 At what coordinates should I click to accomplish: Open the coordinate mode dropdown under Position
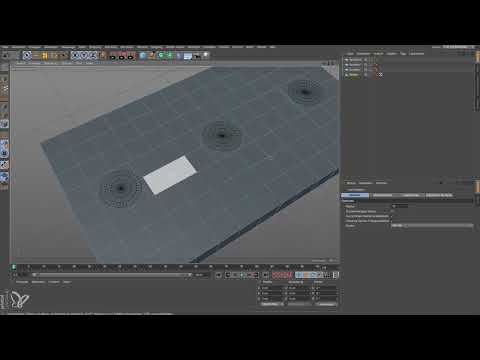click(273, 304)
